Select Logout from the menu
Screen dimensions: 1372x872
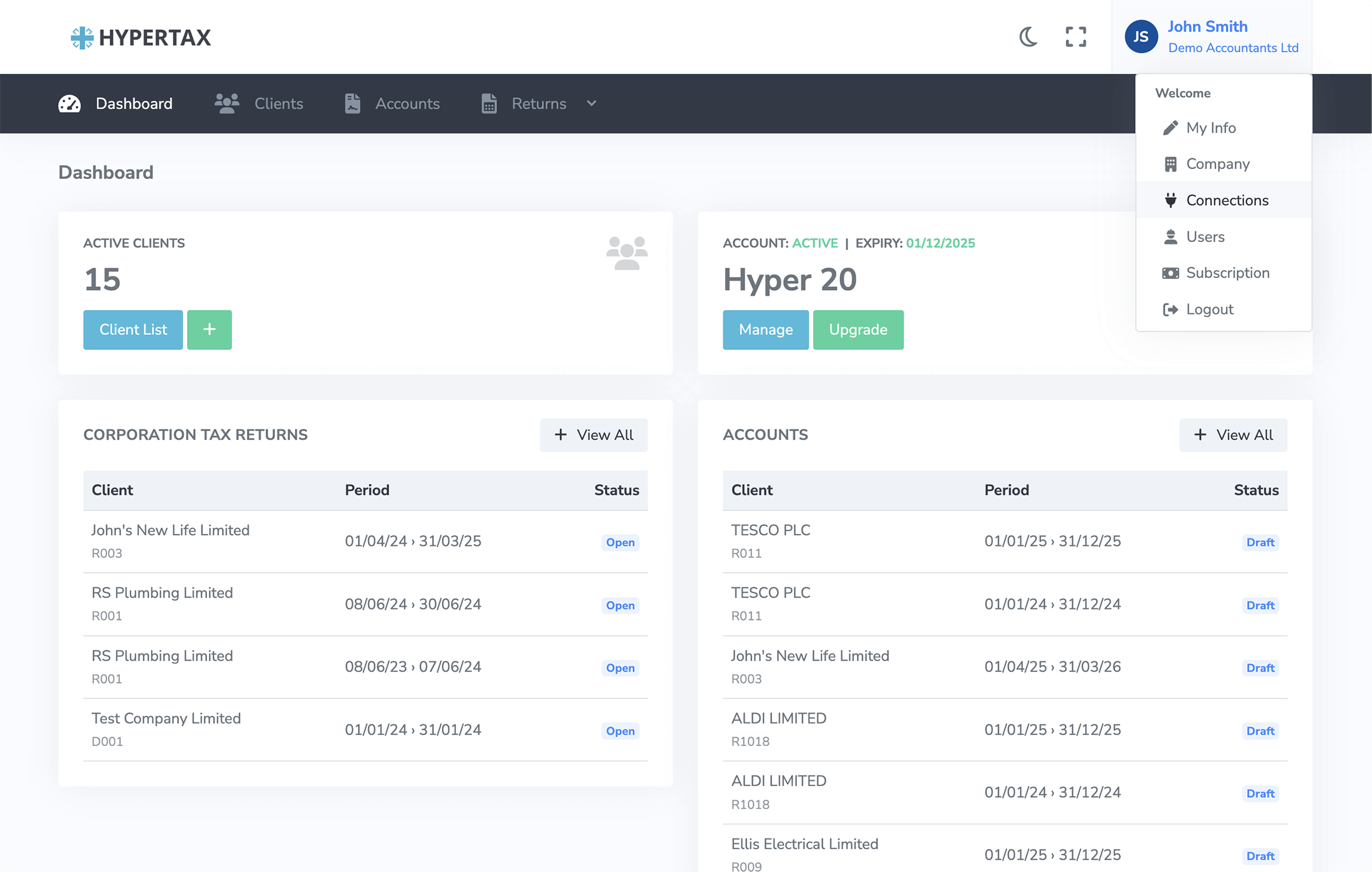(x=1224, y=309)
